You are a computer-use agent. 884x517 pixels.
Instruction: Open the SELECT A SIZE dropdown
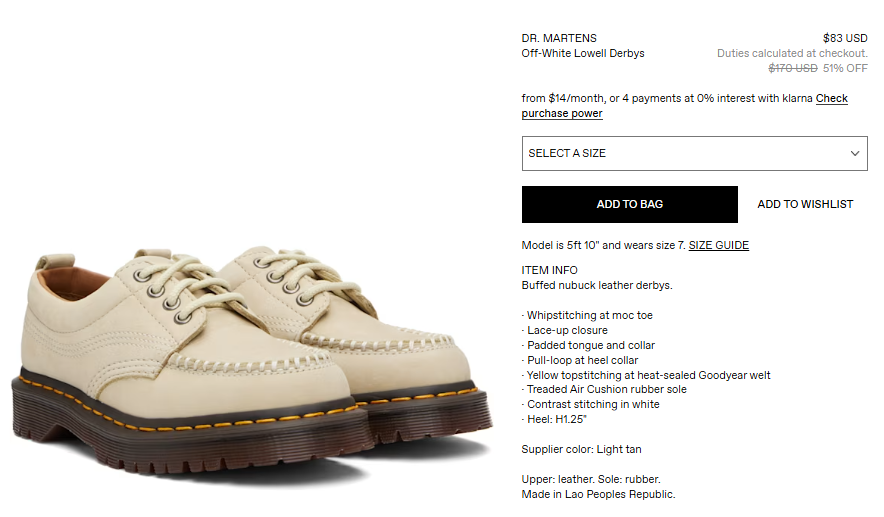pos(694,153)
